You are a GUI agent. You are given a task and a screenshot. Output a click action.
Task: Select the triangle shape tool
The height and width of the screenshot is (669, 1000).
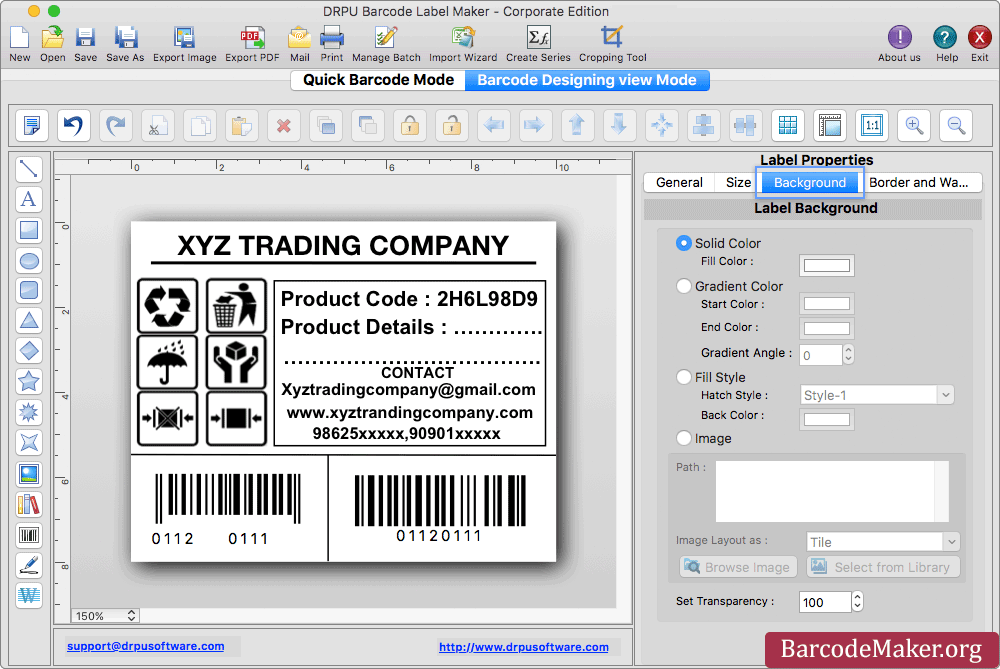point(29,320)
